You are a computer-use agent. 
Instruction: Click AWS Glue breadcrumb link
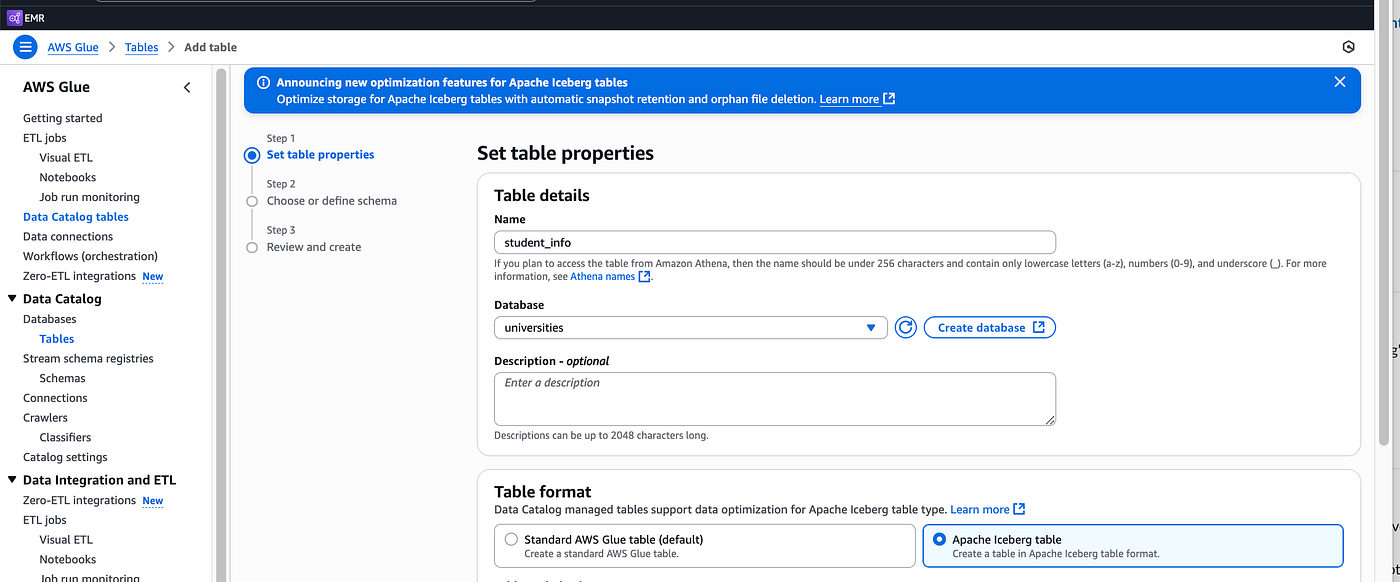click(73, 47)
